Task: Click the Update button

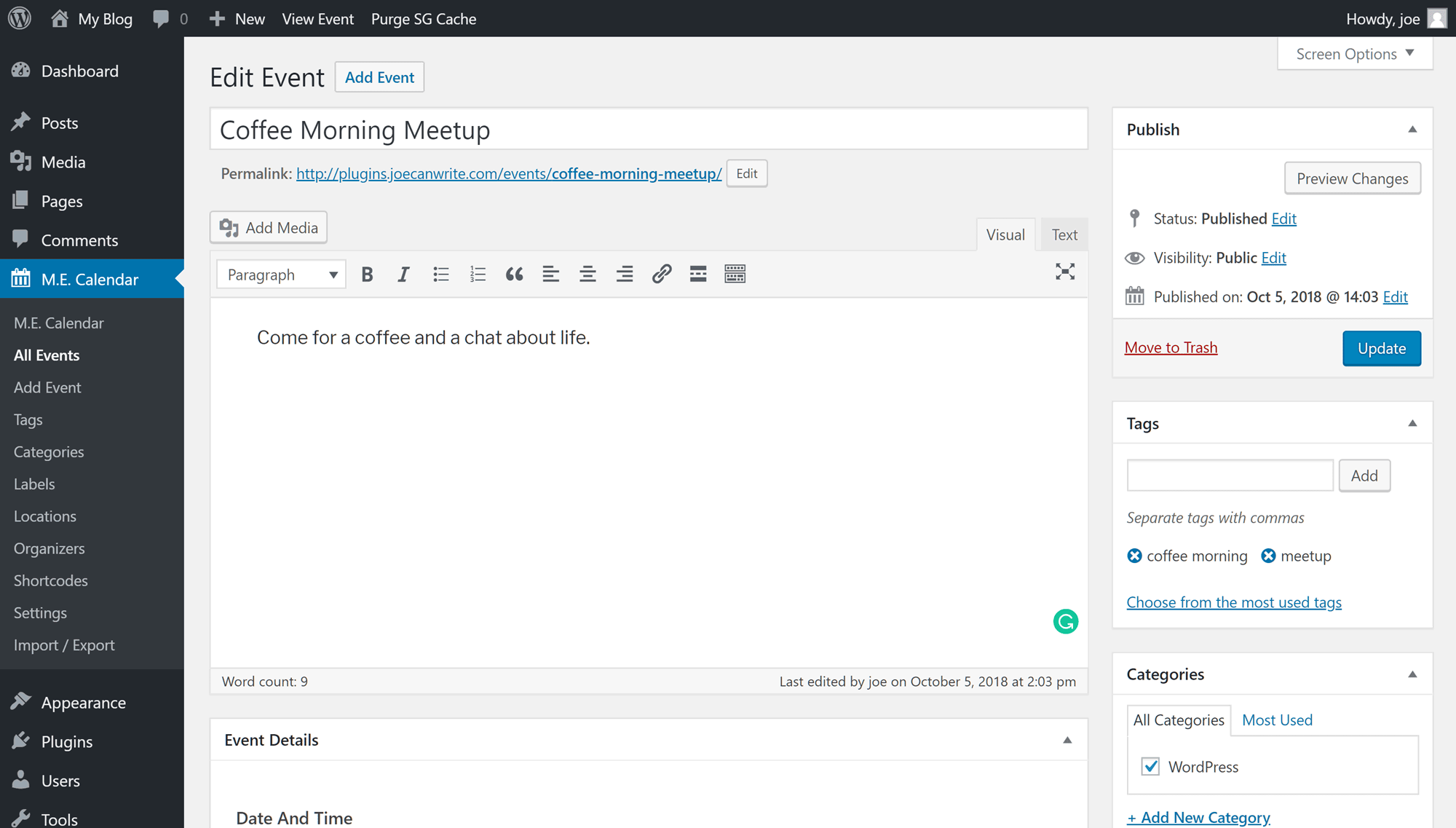Action: 1381,349
